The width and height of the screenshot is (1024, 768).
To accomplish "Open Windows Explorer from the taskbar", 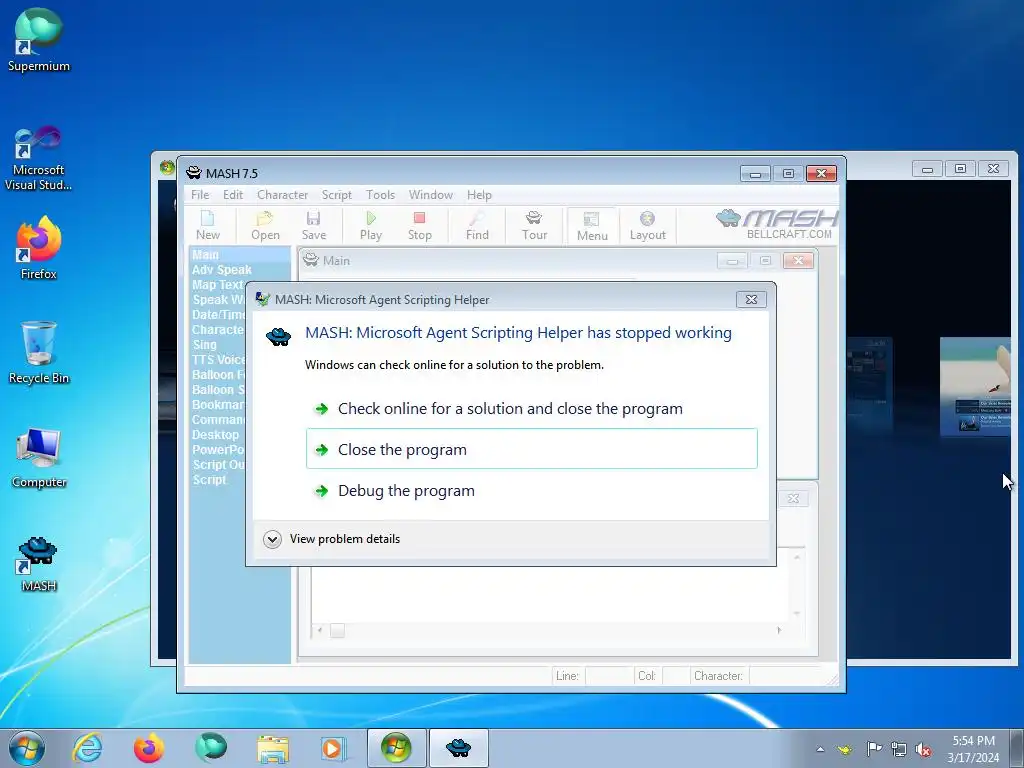I will pyautogui.click(x=273, y=748).
